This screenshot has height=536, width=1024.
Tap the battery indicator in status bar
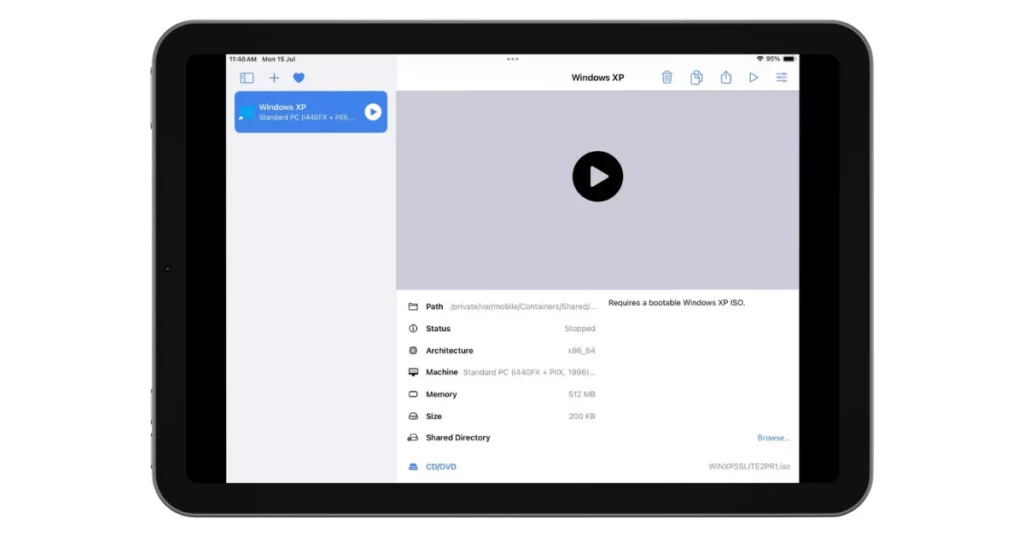tap(789, 59)
